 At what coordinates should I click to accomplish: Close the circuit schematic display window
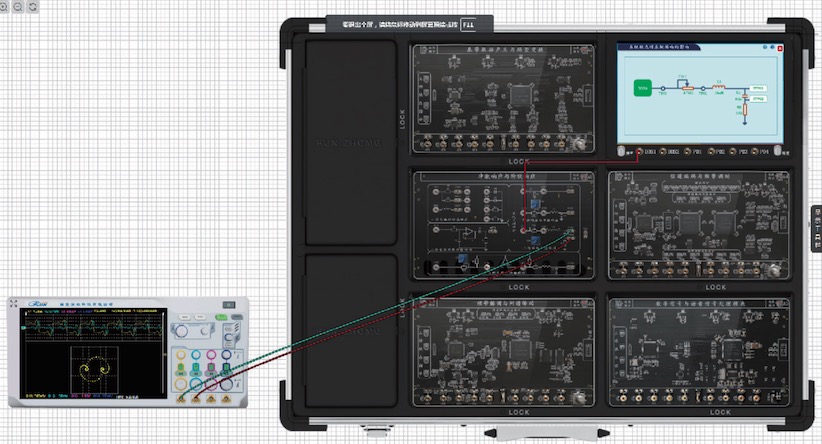(781, 47)
